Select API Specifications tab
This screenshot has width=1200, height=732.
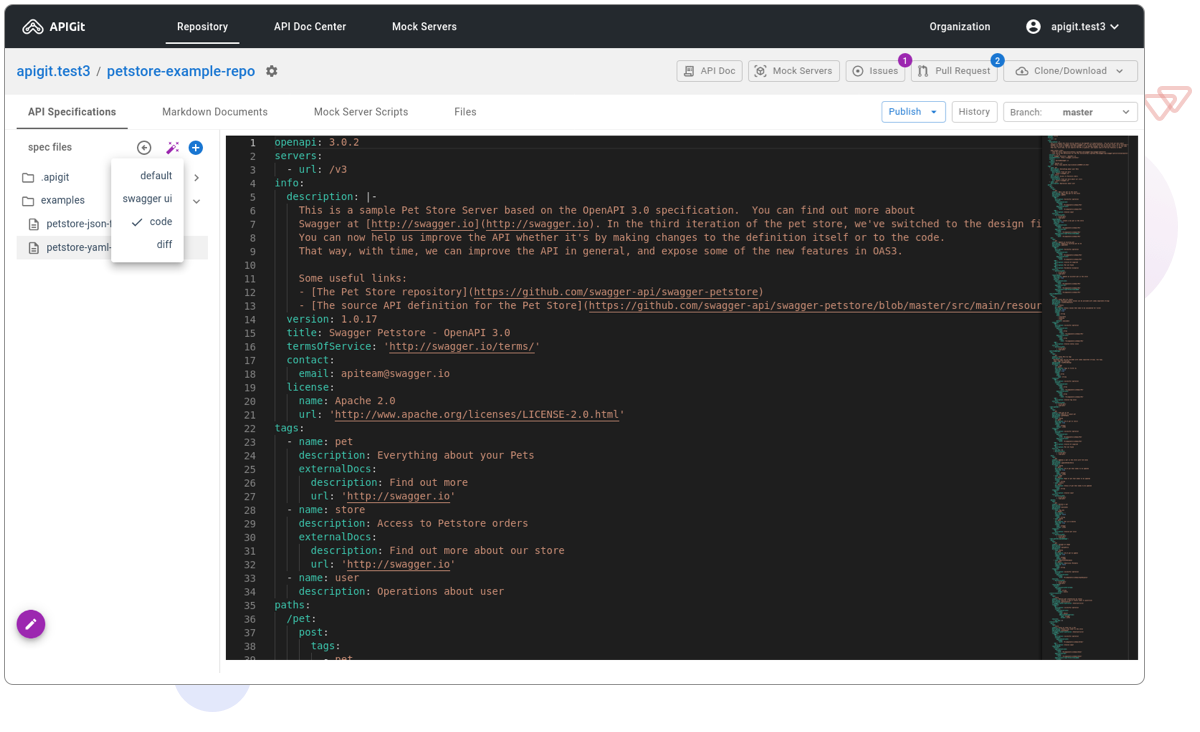[72, 112]
